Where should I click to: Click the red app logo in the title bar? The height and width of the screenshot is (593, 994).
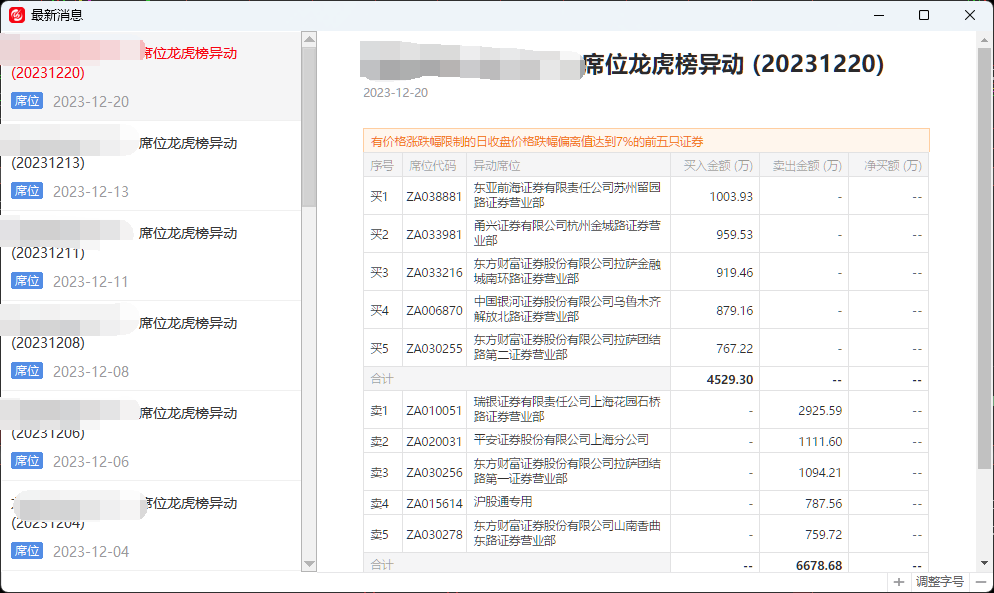pos(15,15)
